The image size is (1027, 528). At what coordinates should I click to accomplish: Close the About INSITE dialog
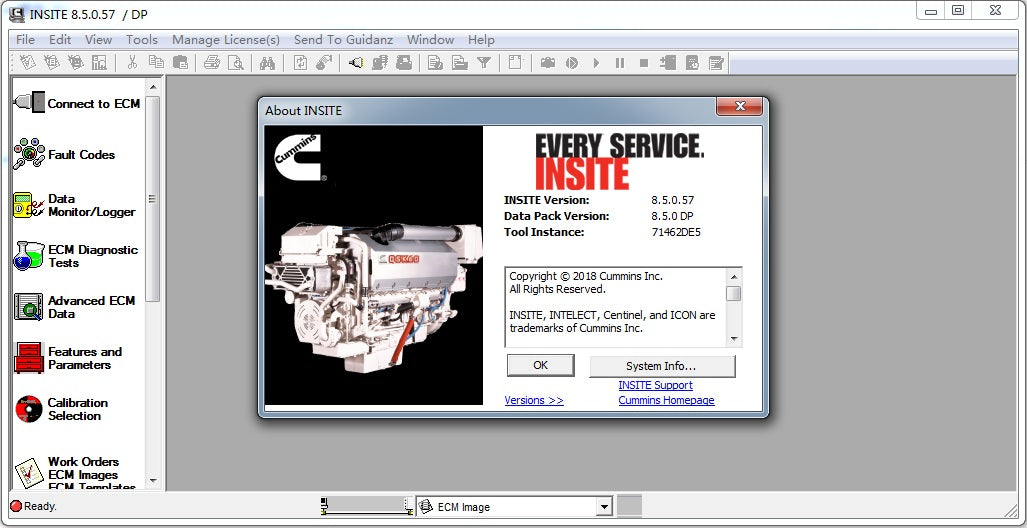(x=739, y=105)
